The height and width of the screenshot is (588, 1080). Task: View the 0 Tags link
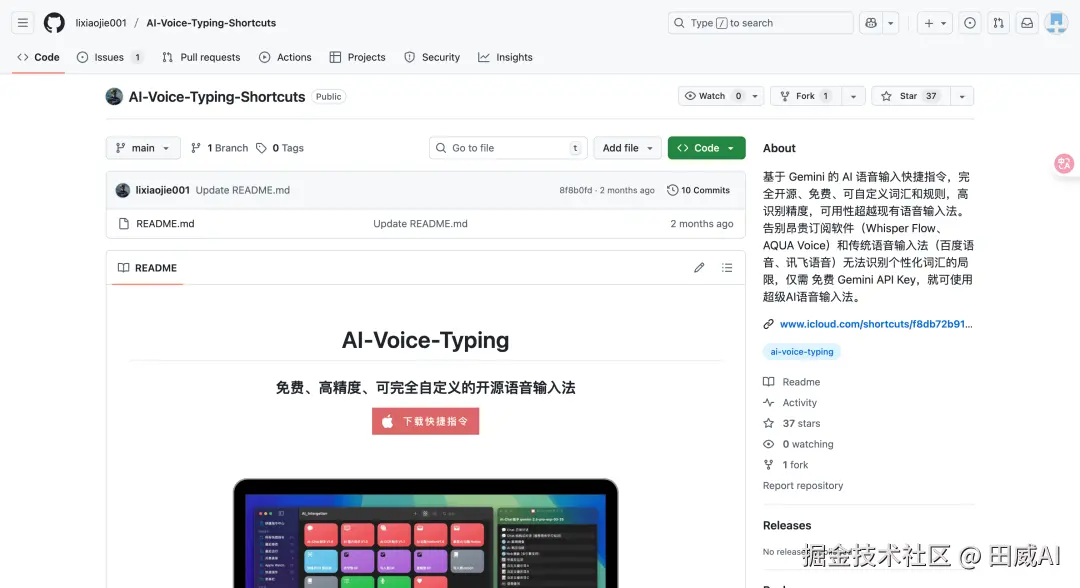pos(280,148)
